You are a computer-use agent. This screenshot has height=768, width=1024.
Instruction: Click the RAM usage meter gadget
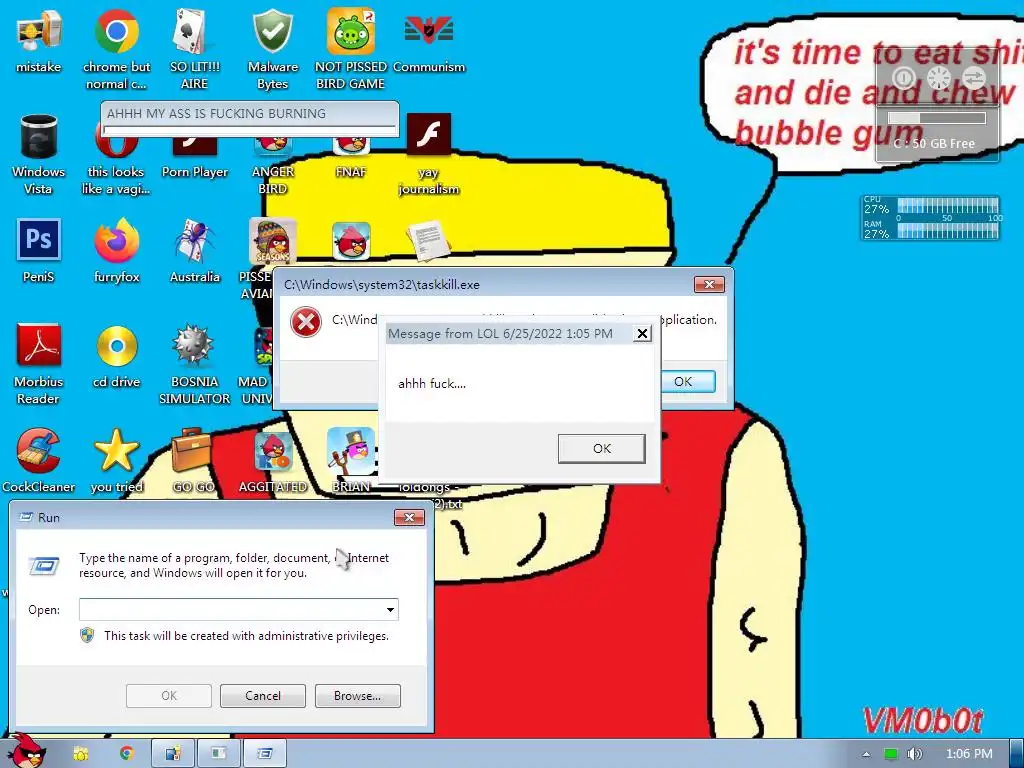(x=931, y=230)
